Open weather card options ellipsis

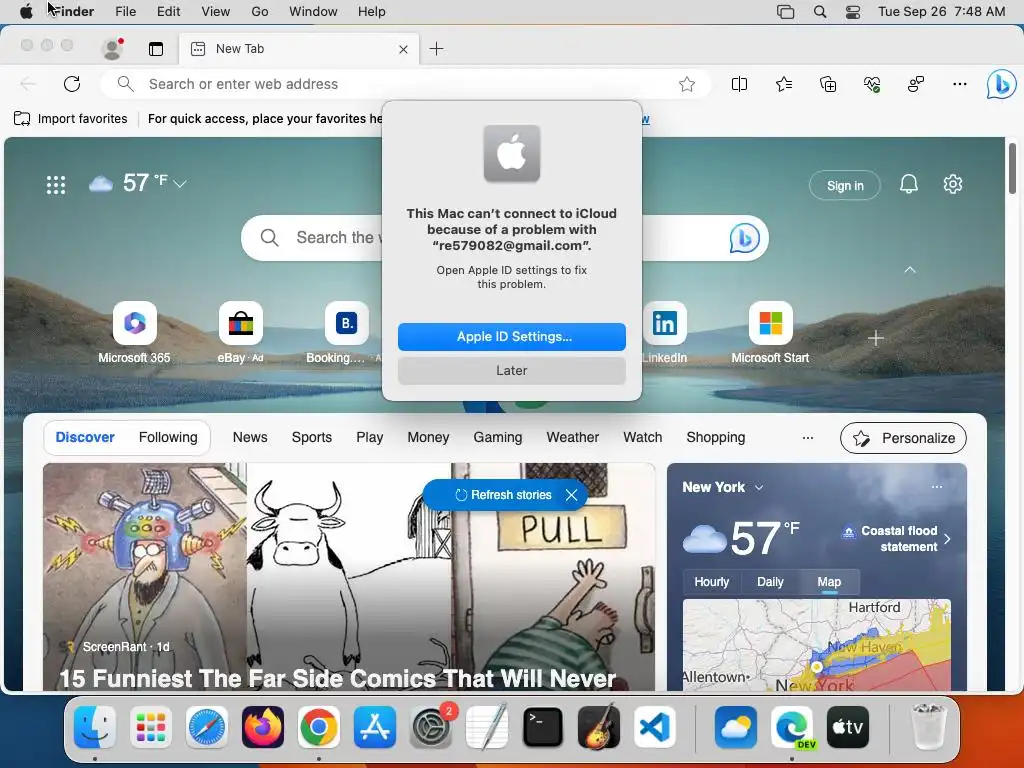937,487
